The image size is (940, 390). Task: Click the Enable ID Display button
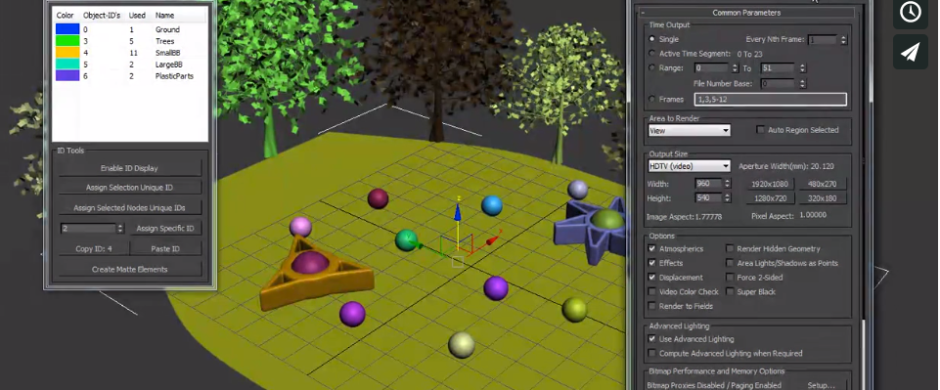pos(129,168)
